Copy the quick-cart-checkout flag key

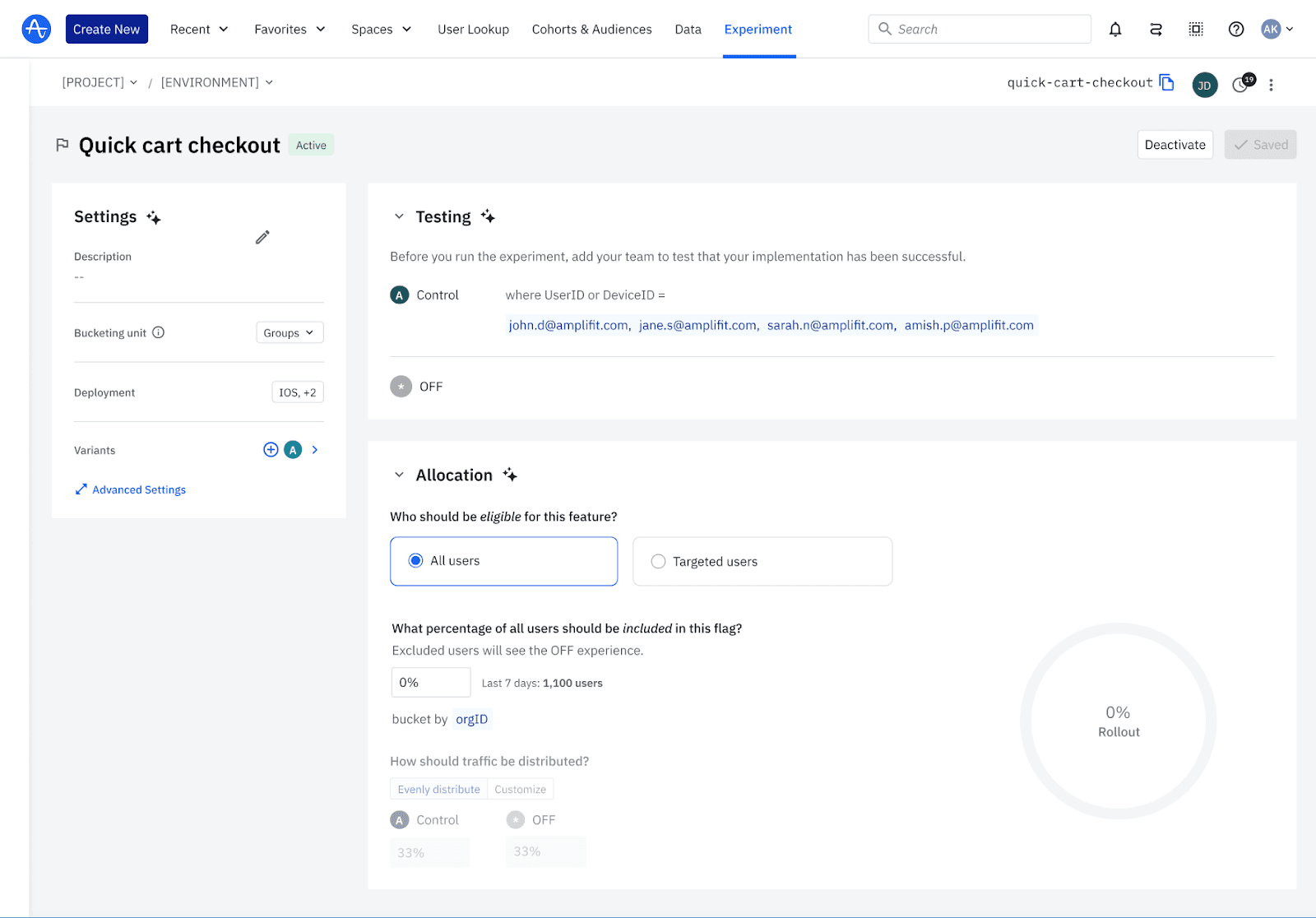tap(1166, 82)
